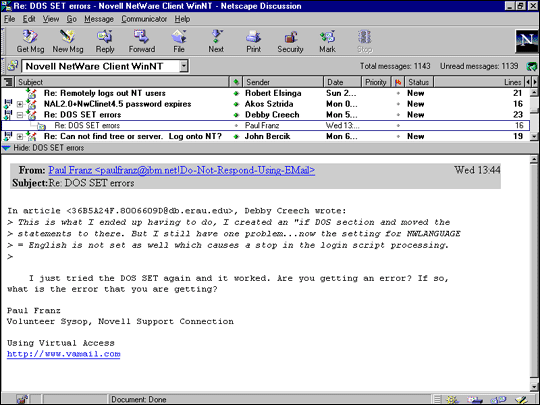This screenshot has height=405, width=540.
Task: Click message list scrollbar down arrow
Action: pos(534,137)
